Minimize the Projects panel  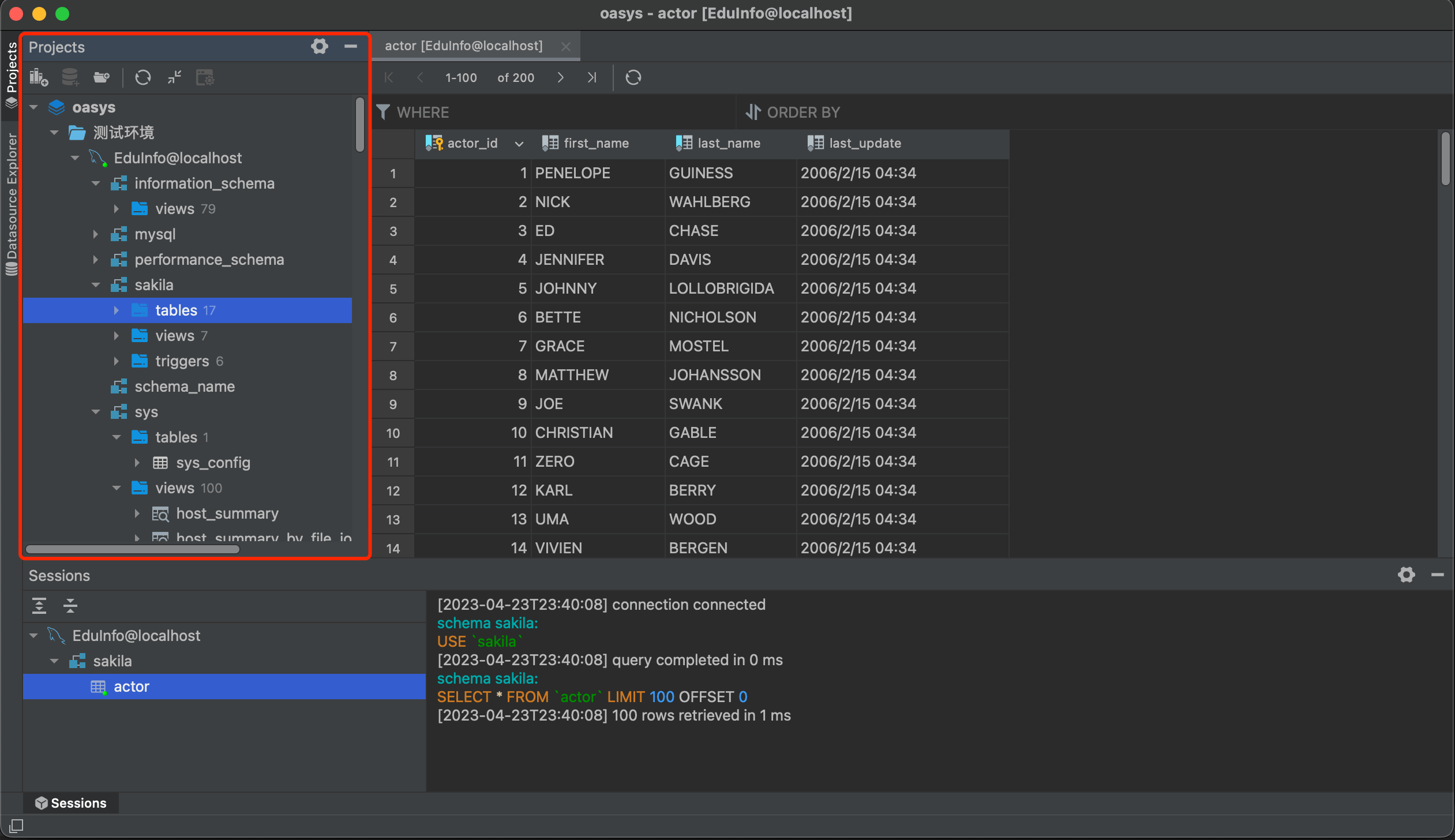point(350,46)
